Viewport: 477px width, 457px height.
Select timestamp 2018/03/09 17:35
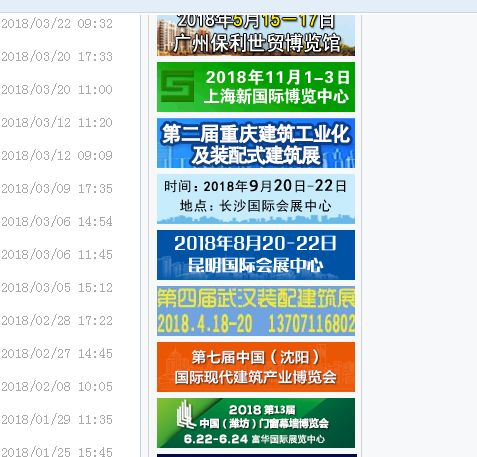pos(57,189)
